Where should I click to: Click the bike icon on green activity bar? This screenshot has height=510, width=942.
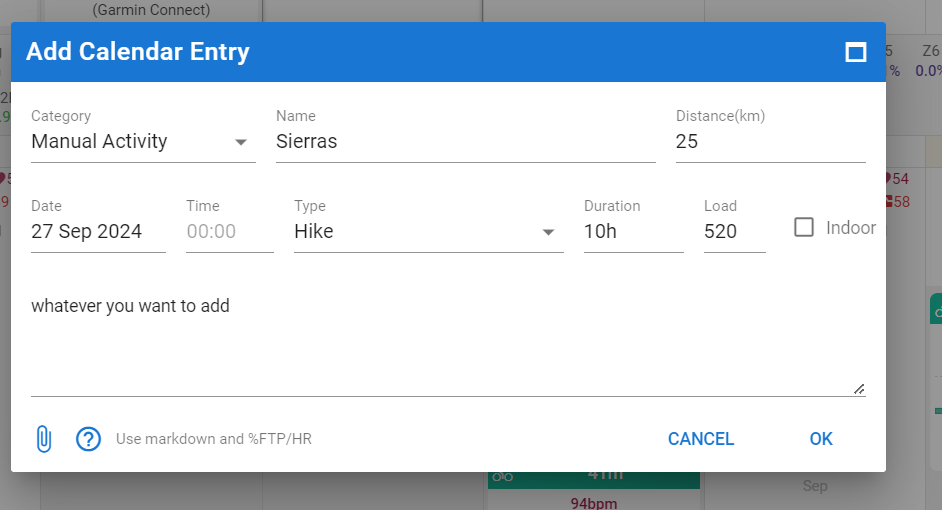tap(503, 477)
